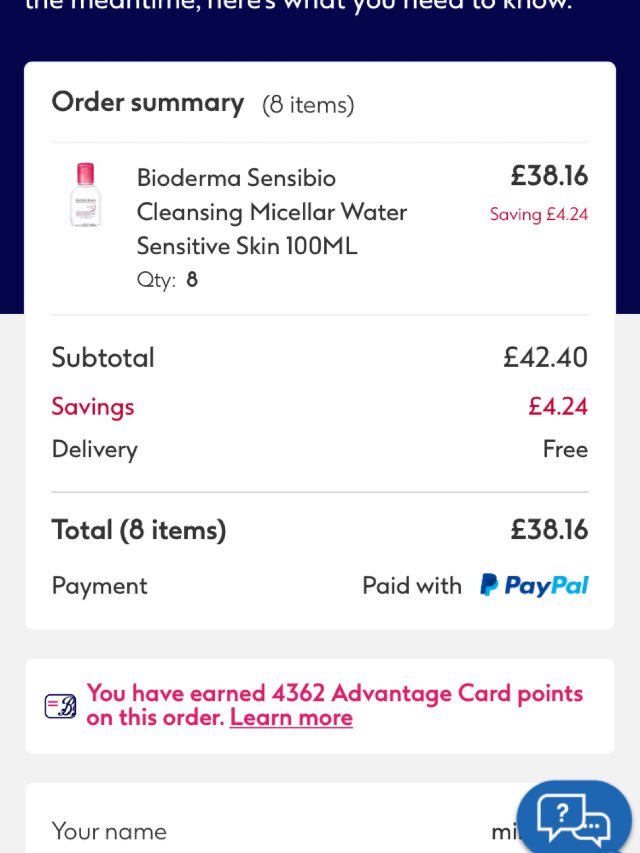This screenshot has width=640, height=853.
Task: Select the Order summary heading
Action: (x=148, y=102)
